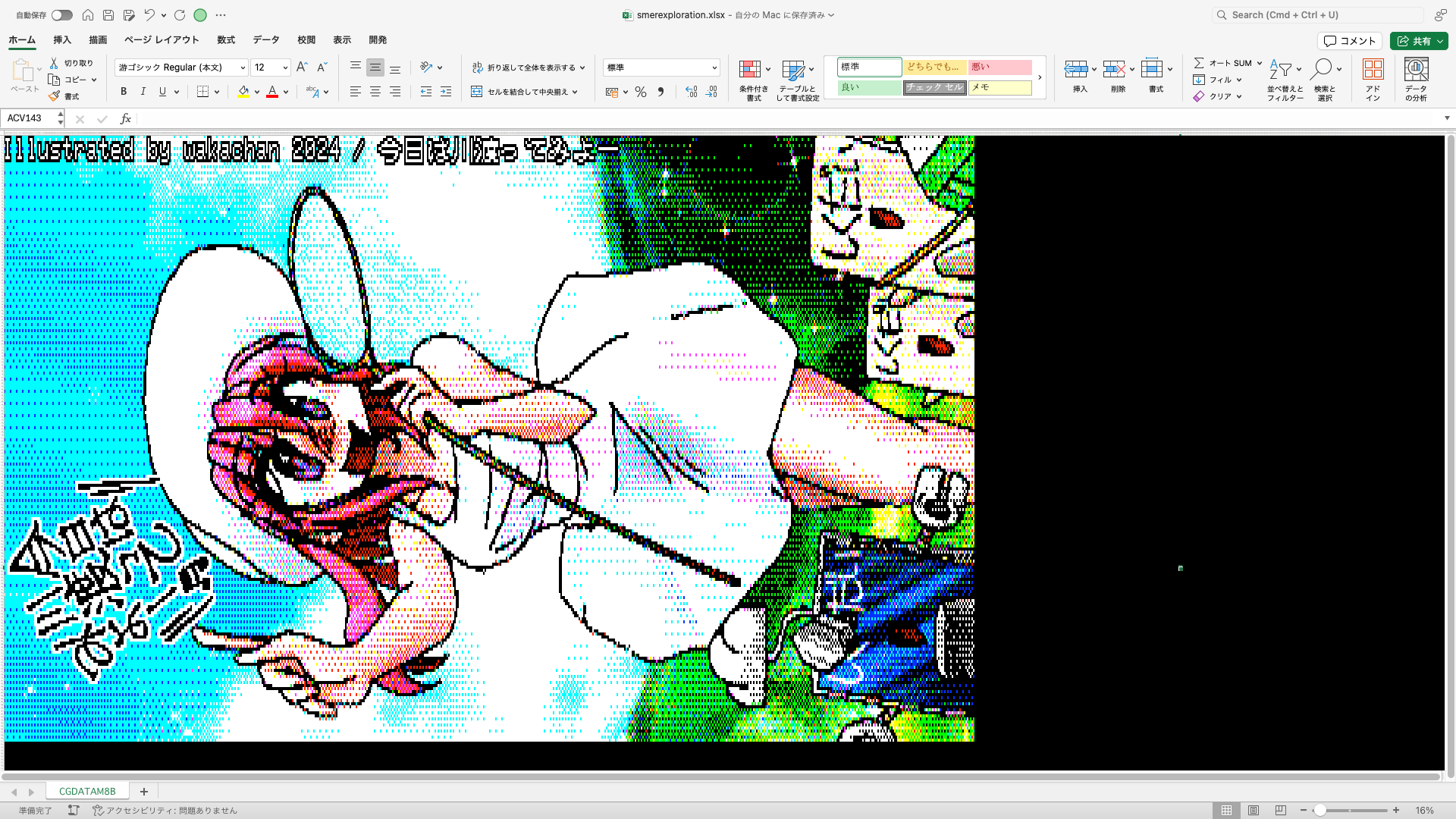Open the ページ レイアウト ribbon tab
Viewport: 1456px width, 819px height.
click(x=162, y=40)
